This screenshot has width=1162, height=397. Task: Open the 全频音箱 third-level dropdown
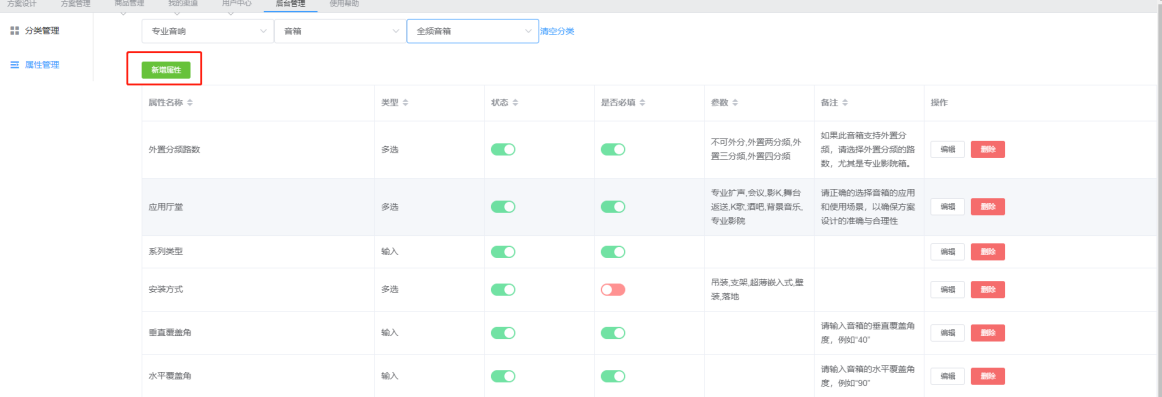pos(473,32)
